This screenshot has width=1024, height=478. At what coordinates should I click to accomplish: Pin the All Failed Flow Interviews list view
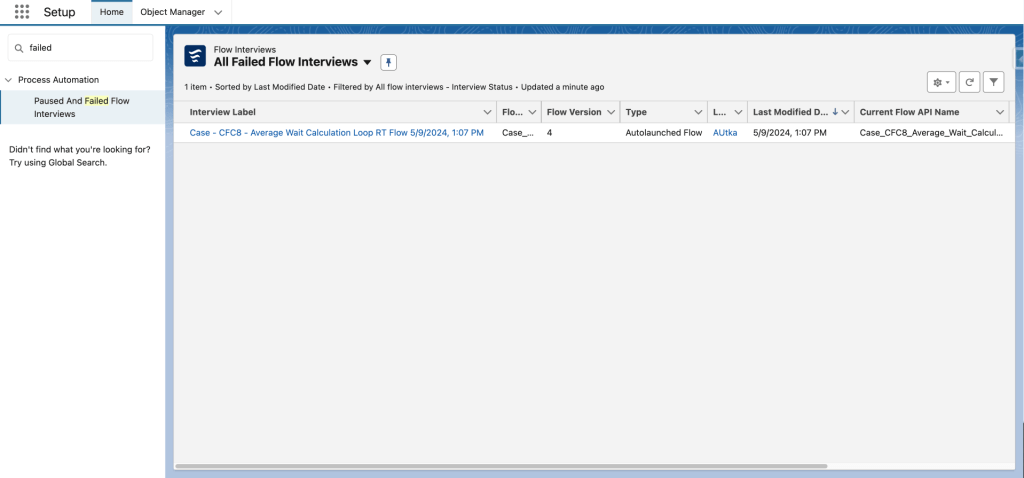click(389, 62)
